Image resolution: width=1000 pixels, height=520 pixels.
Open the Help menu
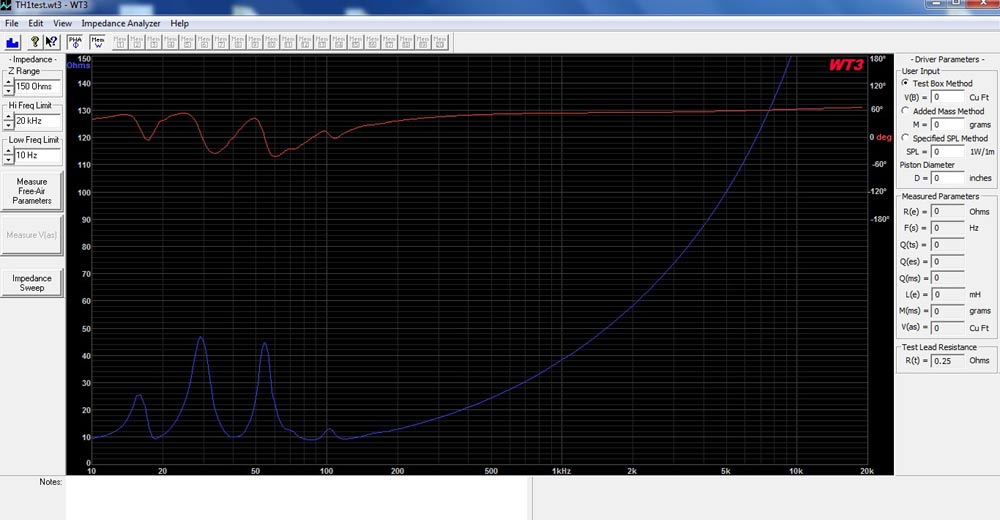tap(179, 23)
